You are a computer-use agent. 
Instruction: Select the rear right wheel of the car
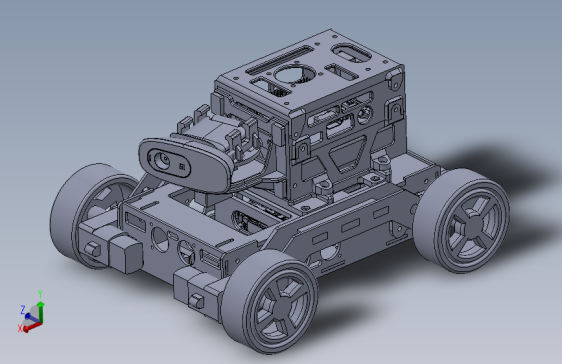[462, 220]
